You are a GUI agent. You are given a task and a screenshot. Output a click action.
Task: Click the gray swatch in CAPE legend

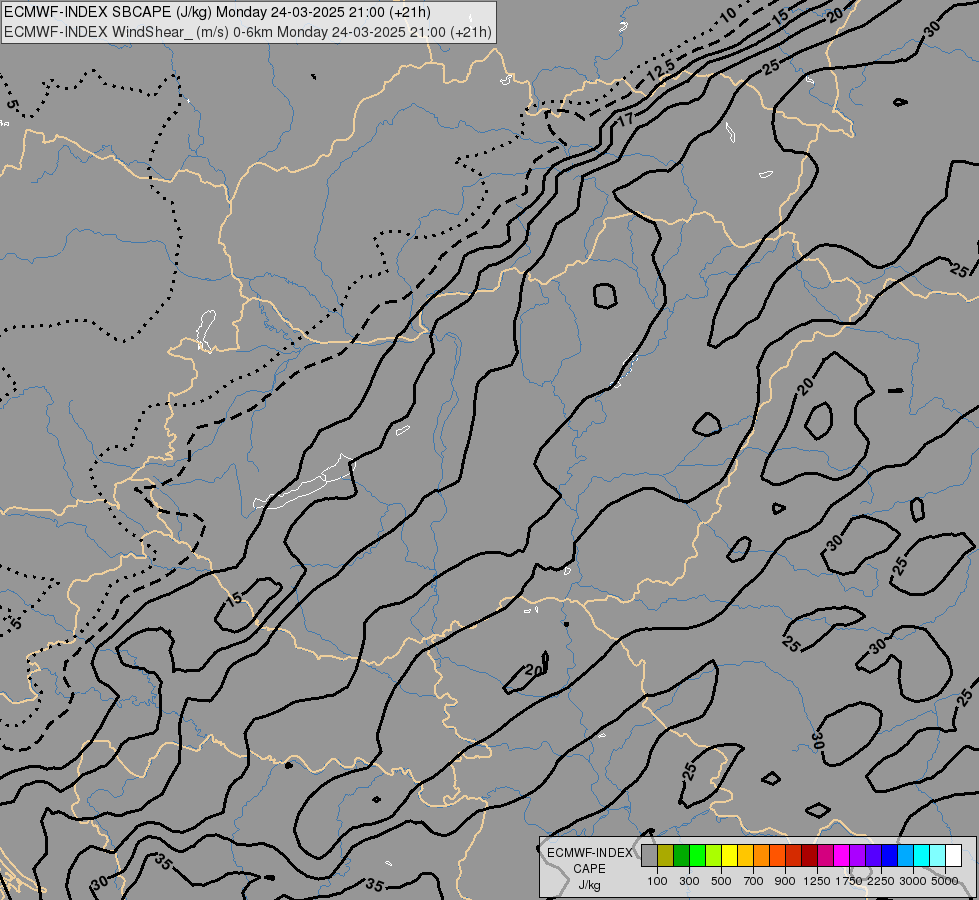pos(649,855)
